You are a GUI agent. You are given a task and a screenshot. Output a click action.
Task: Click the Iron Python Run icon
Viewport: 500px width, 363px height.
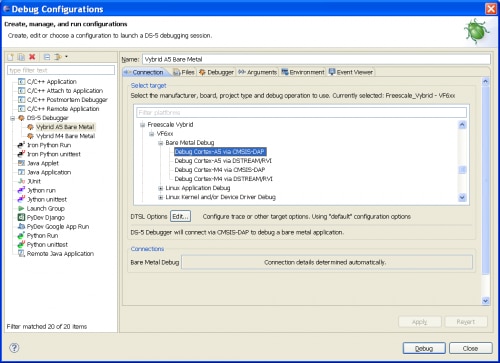(21, 145)
